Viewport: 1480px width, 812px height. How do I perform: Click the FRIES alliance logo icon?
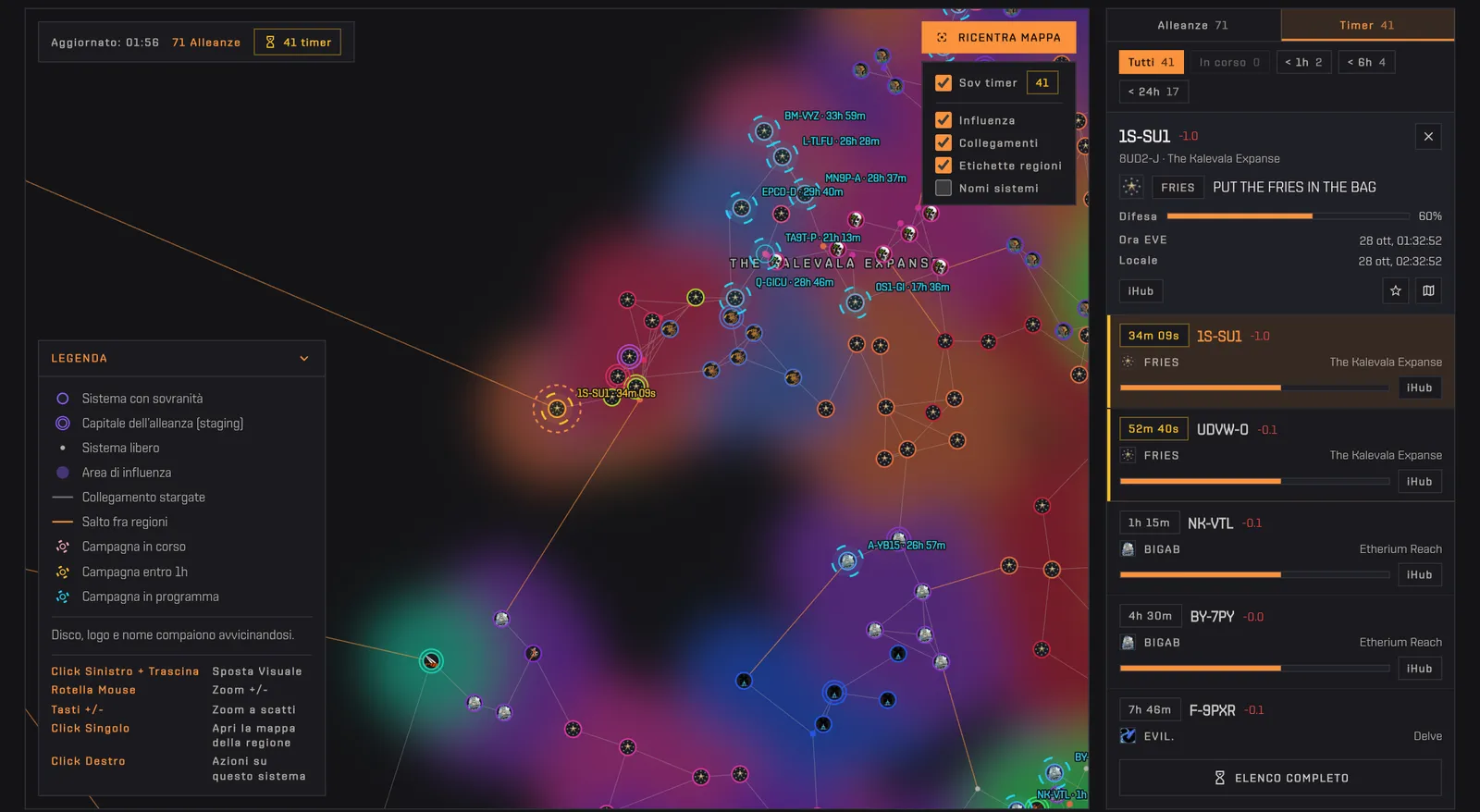tap(1131, 187)
